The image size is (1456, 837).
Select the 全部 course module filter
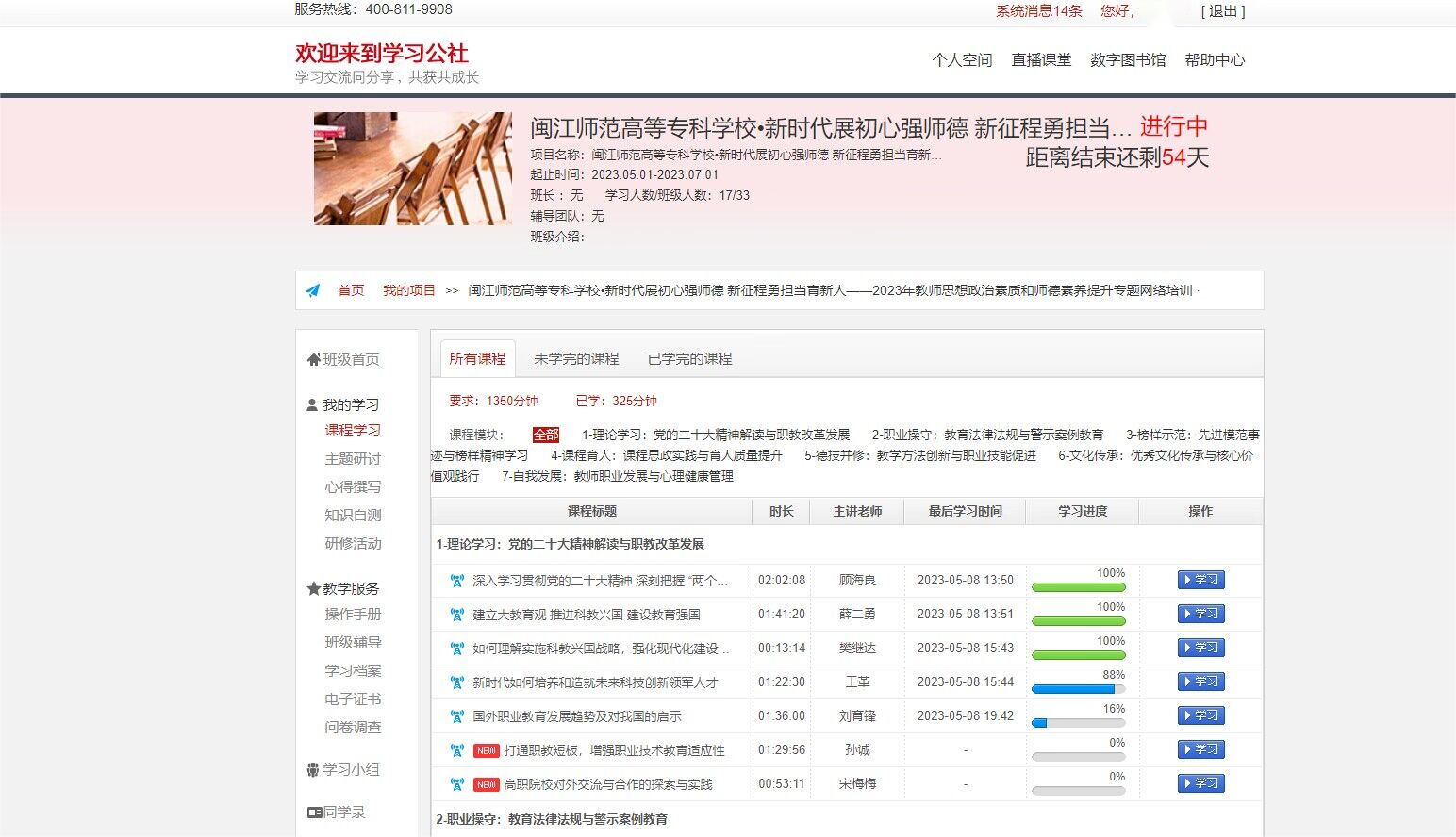(x=544, y=435)
